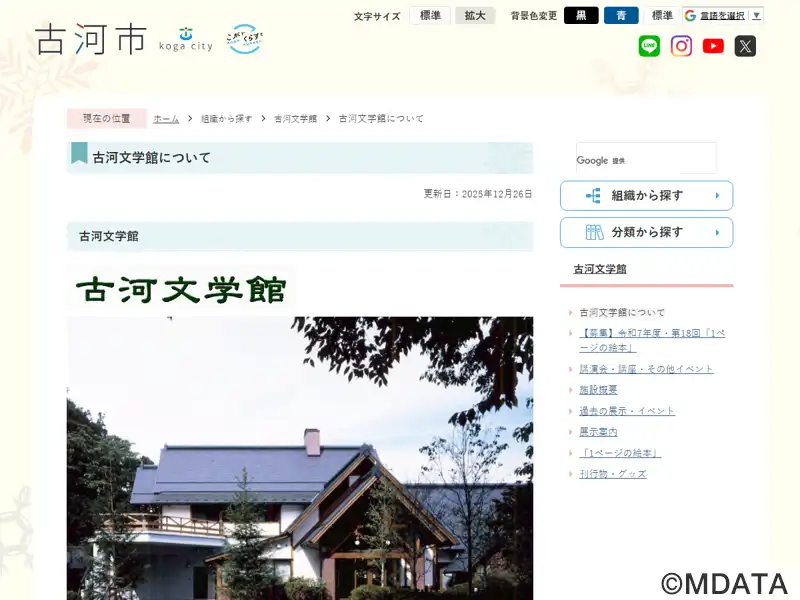
Task: Click the language selector dropdown arrow
Action: [x=757, y=16]
